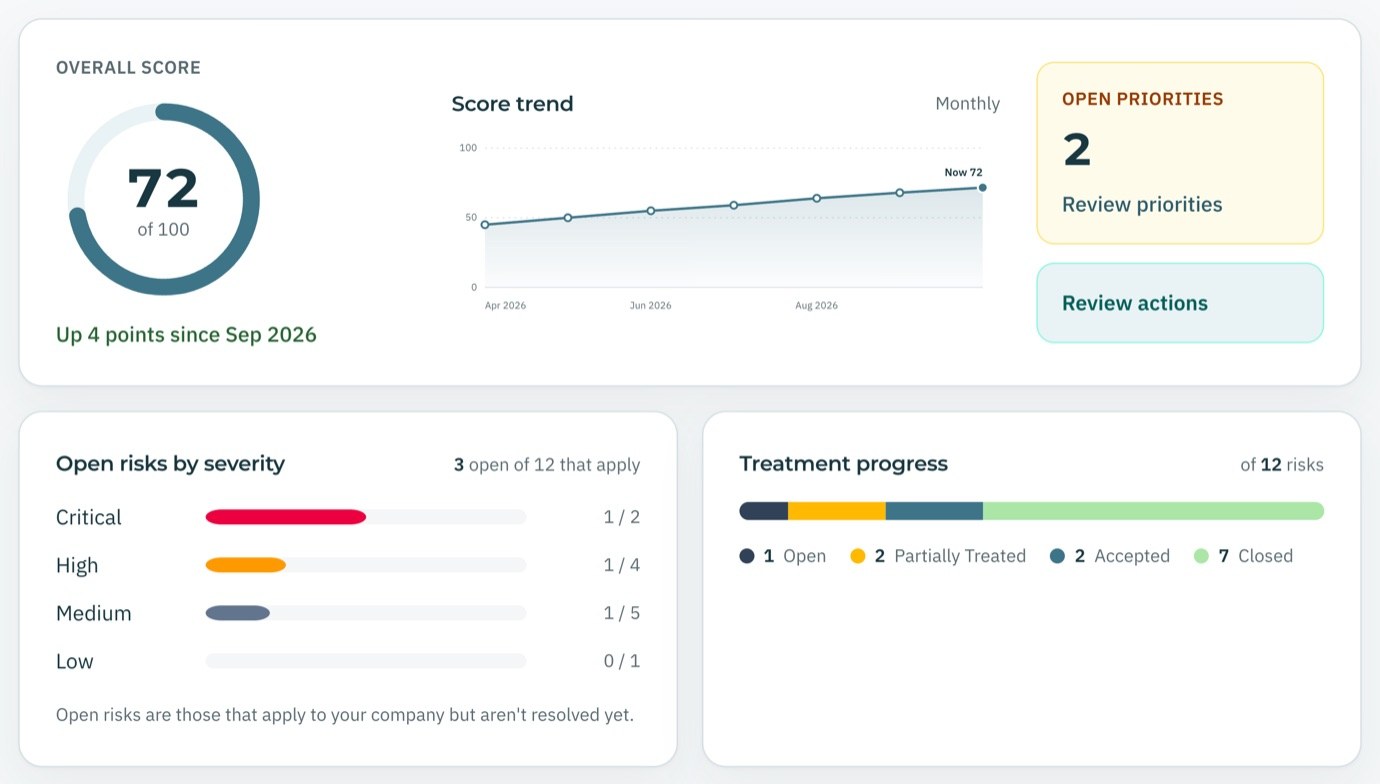
Task: Select the '7 Closed' legend label
Action: (1256, 556)
